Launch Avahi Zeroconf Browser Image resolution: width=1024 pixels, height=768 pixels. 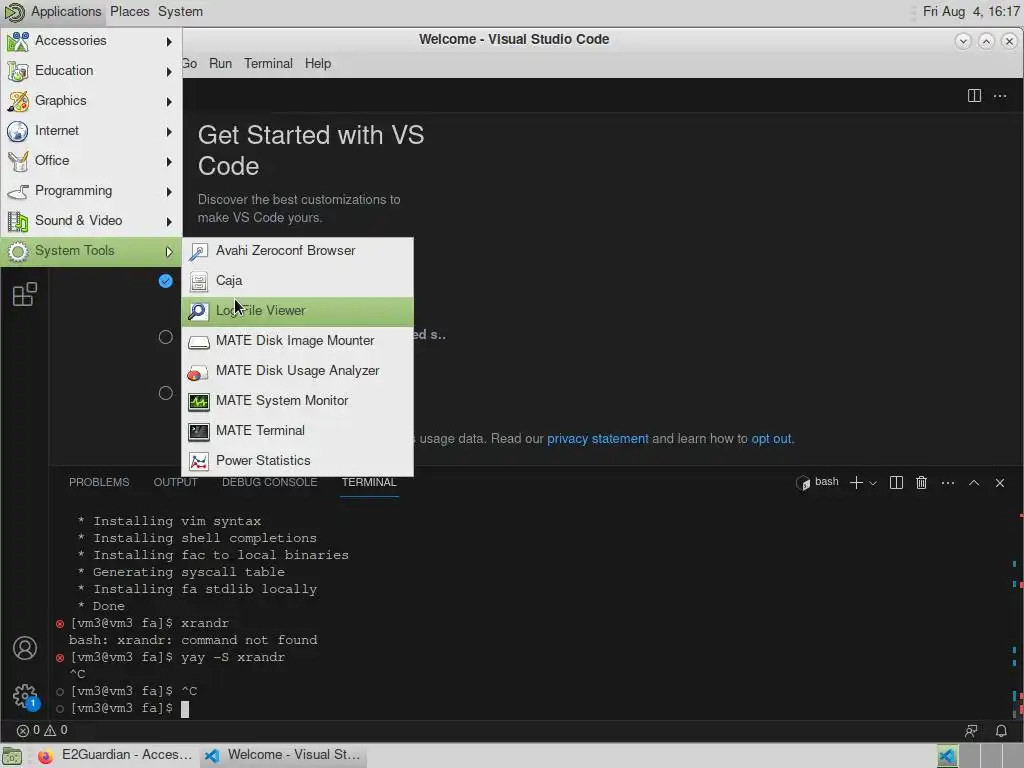click(298, 251)
